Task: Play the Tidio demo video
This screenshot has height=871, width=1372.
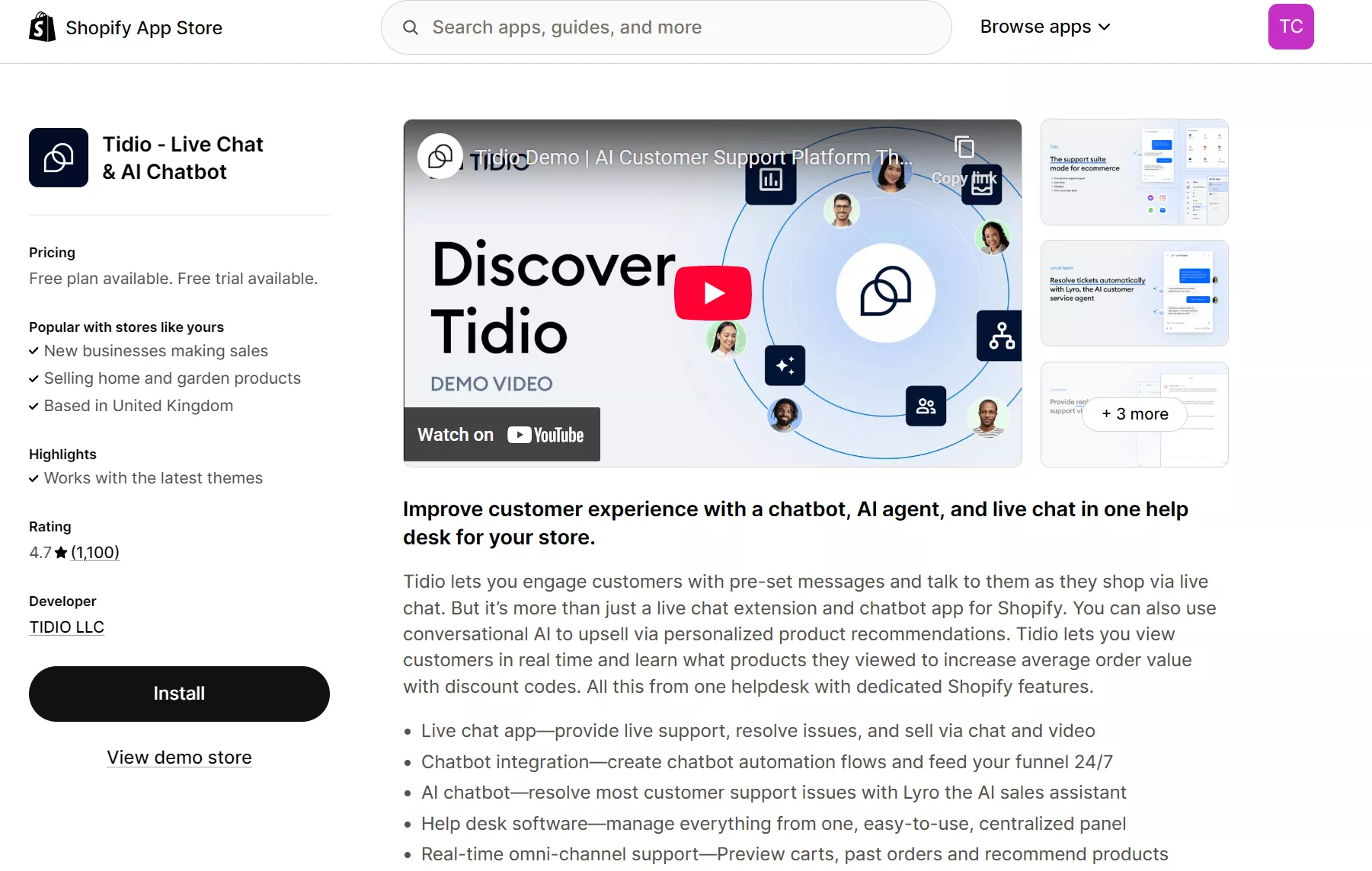Action: pos(712,292)
